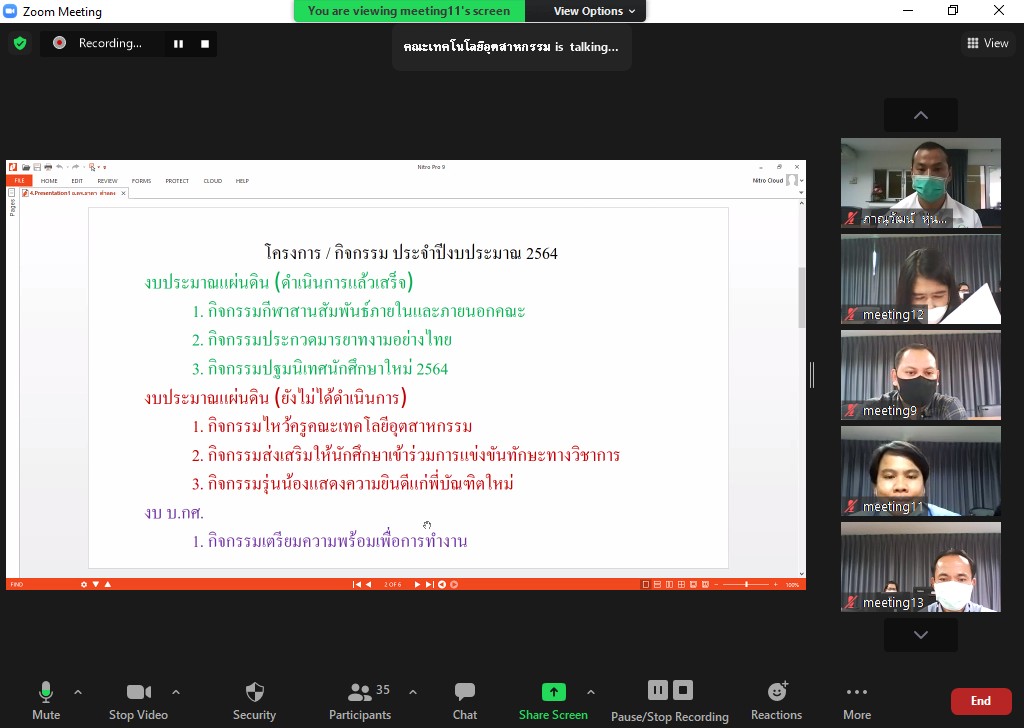Click the red End button
Viewport: 1024px width, 728px height.
980,701
